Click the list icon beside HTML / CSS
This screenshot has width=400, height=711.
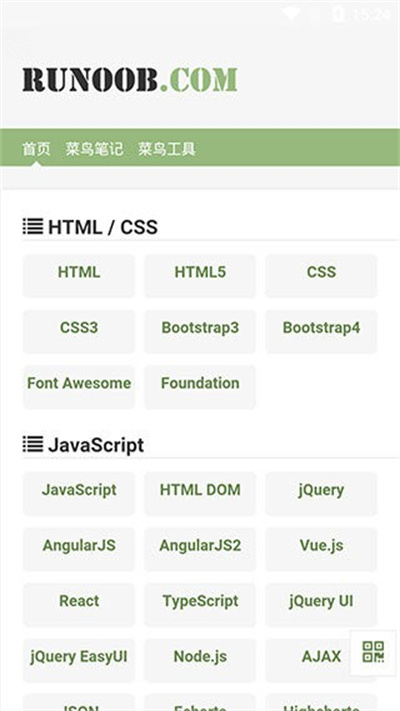(33, 227)
